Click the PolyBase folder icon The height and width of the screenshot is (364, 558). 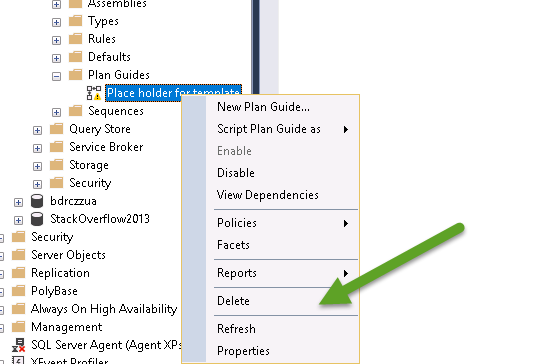tap(19, 291)
